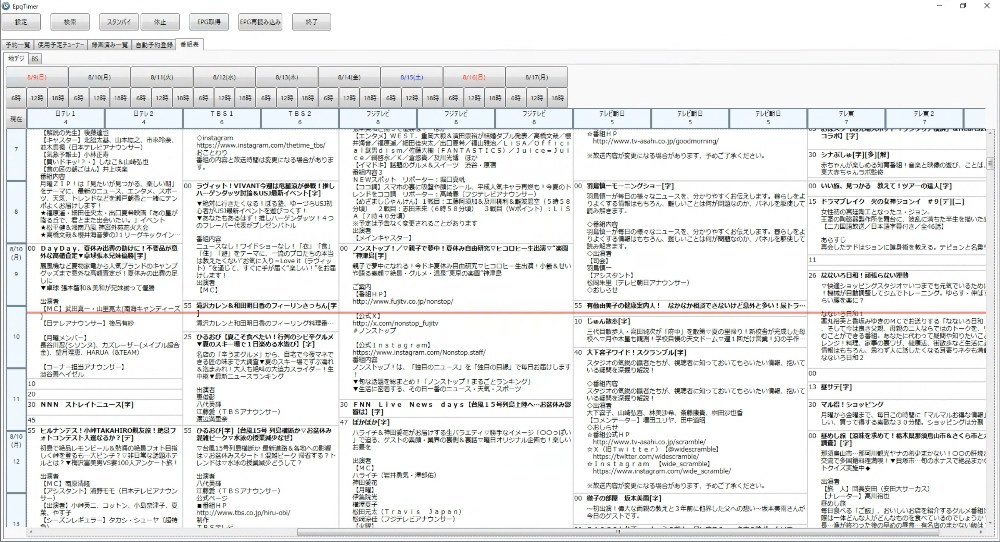Click the 終了 exit button
The height and width of the screenshot is (542, 1000).
[311, 22]
